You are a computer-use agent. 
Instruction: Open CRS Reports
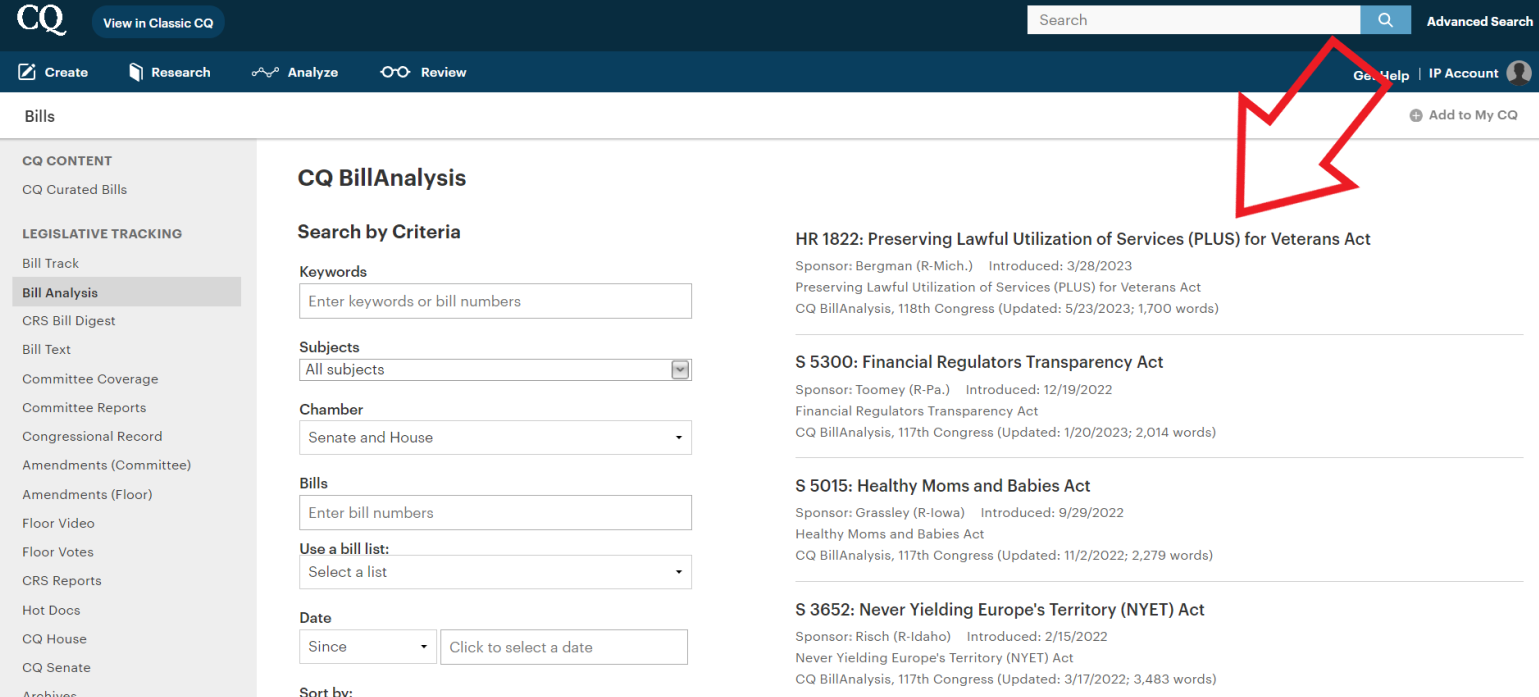[62, 581]
